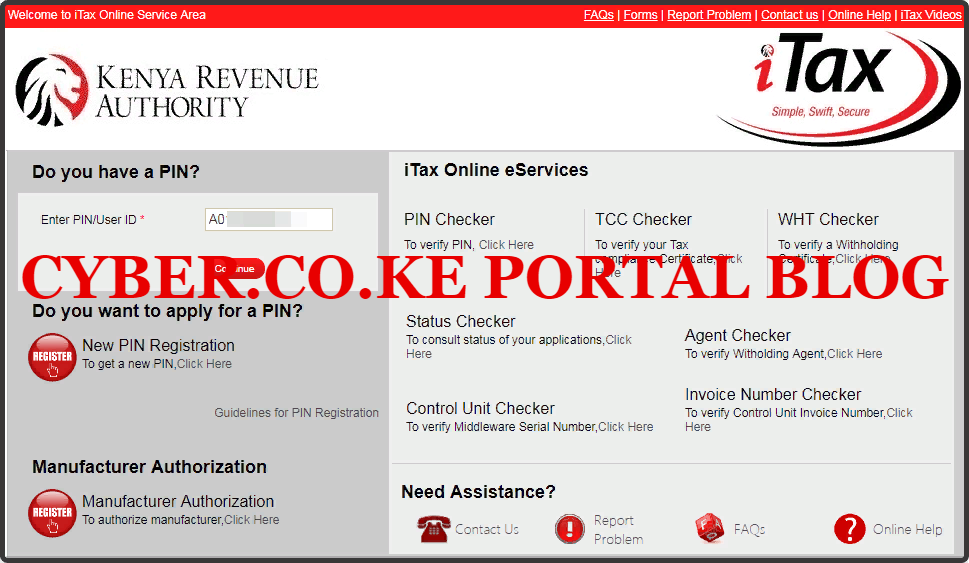Select Report Problem in the top bar
This screenshot has height=563, width=969.
click(709, 15)
